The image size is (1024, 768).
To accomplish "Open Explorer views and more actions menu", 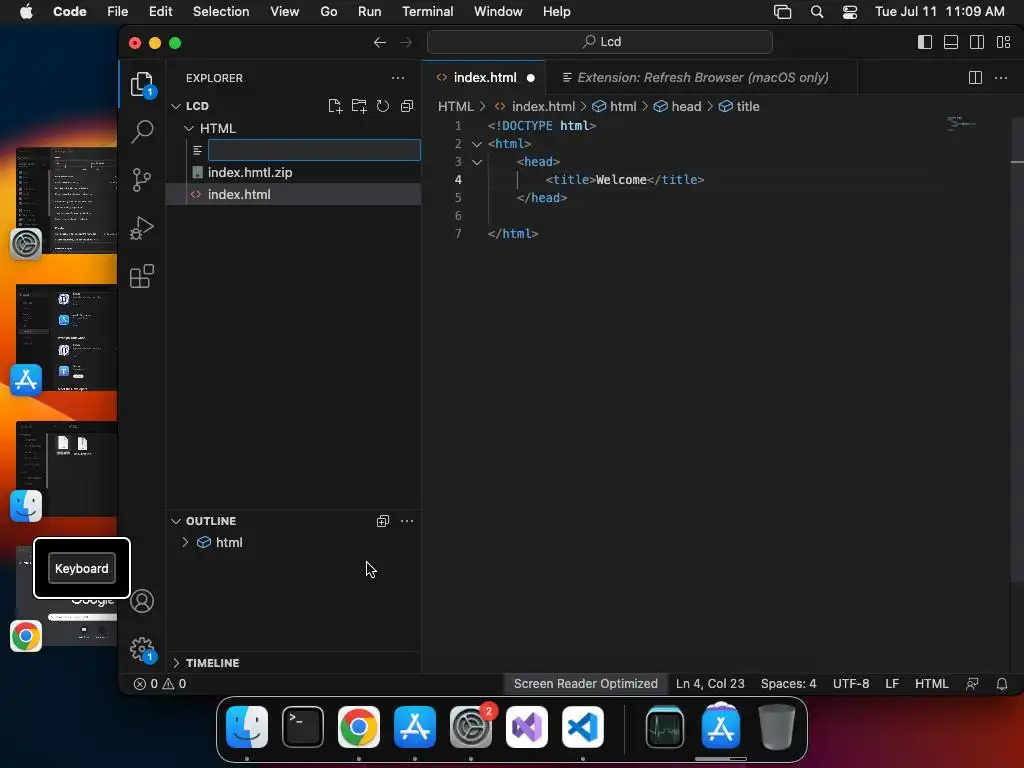I will click(x=398, y=78).
